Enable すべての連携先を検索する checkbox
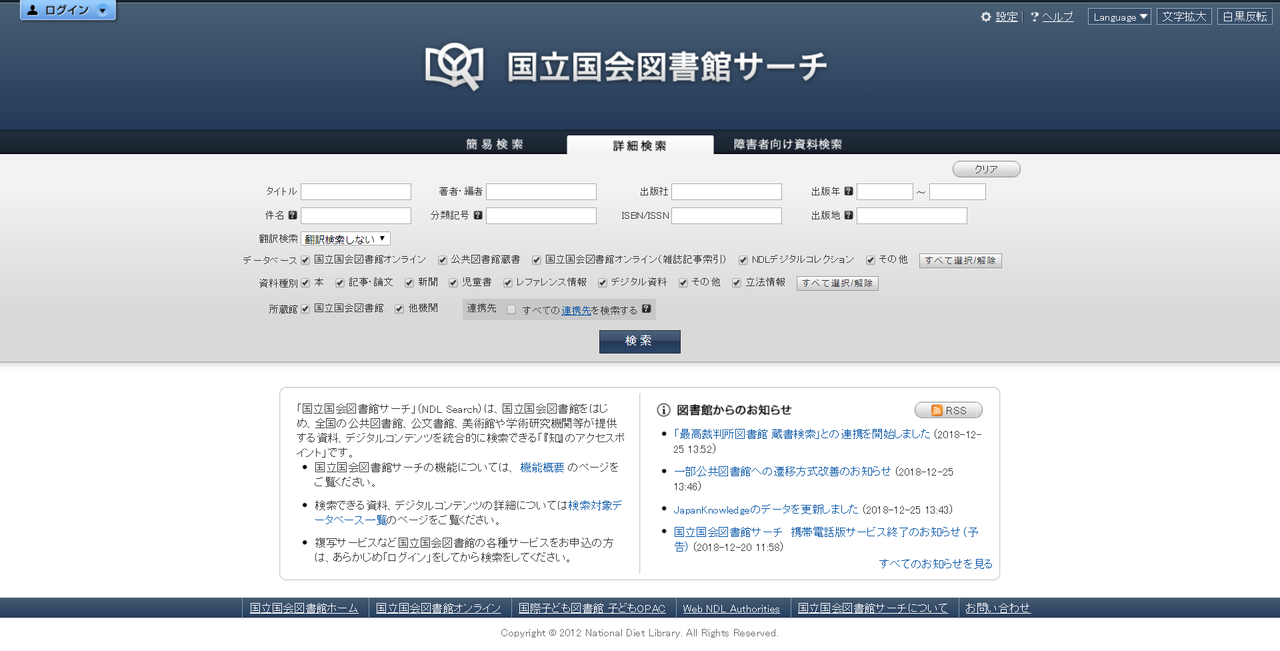Image resolution: width=1280 pixels, height=651 pixels. click(511, 310)
